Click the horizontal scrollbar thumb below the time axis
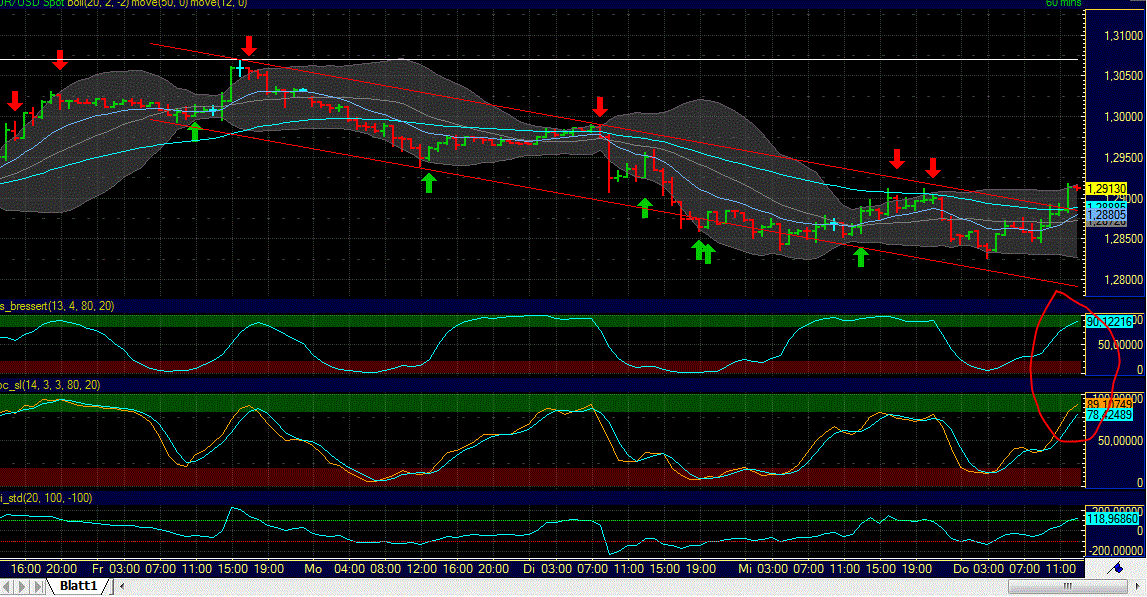 click(1067, 585)
